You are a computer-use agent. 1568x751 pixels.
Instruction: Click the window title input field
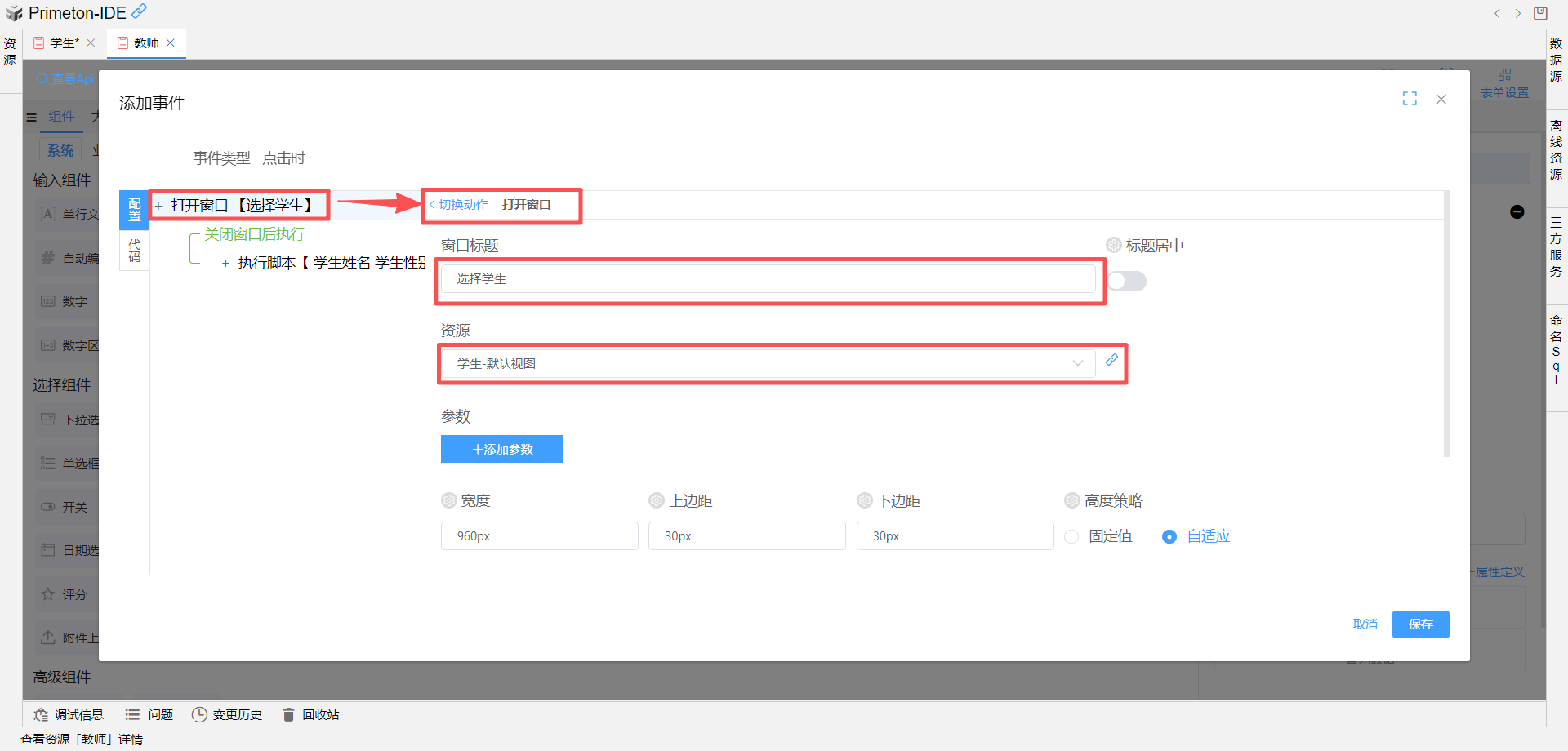(768, 279)
